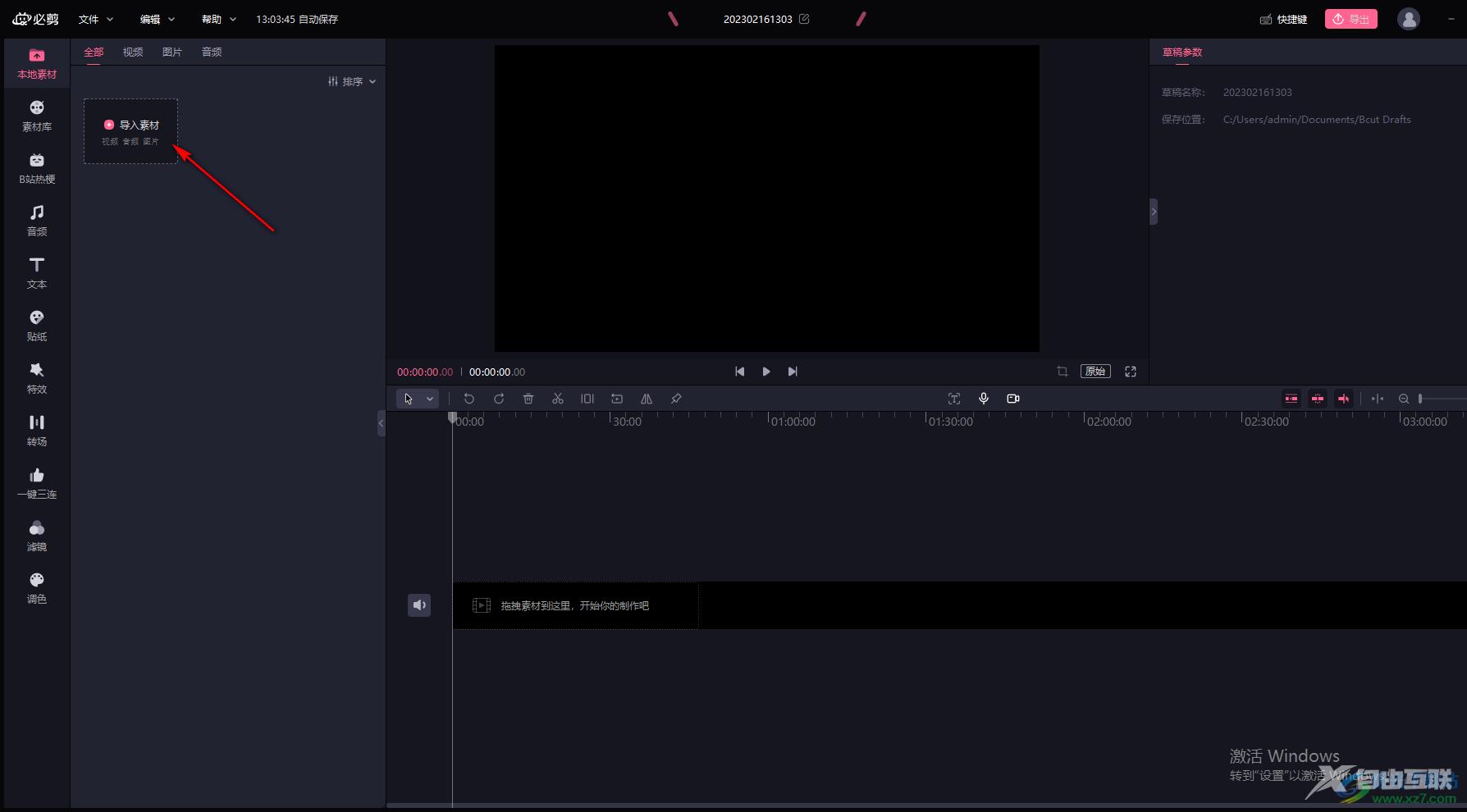Toggle the third pink preview-axis button
The width and height of the screenshot is (1467, 812).
coord(1344,399)
